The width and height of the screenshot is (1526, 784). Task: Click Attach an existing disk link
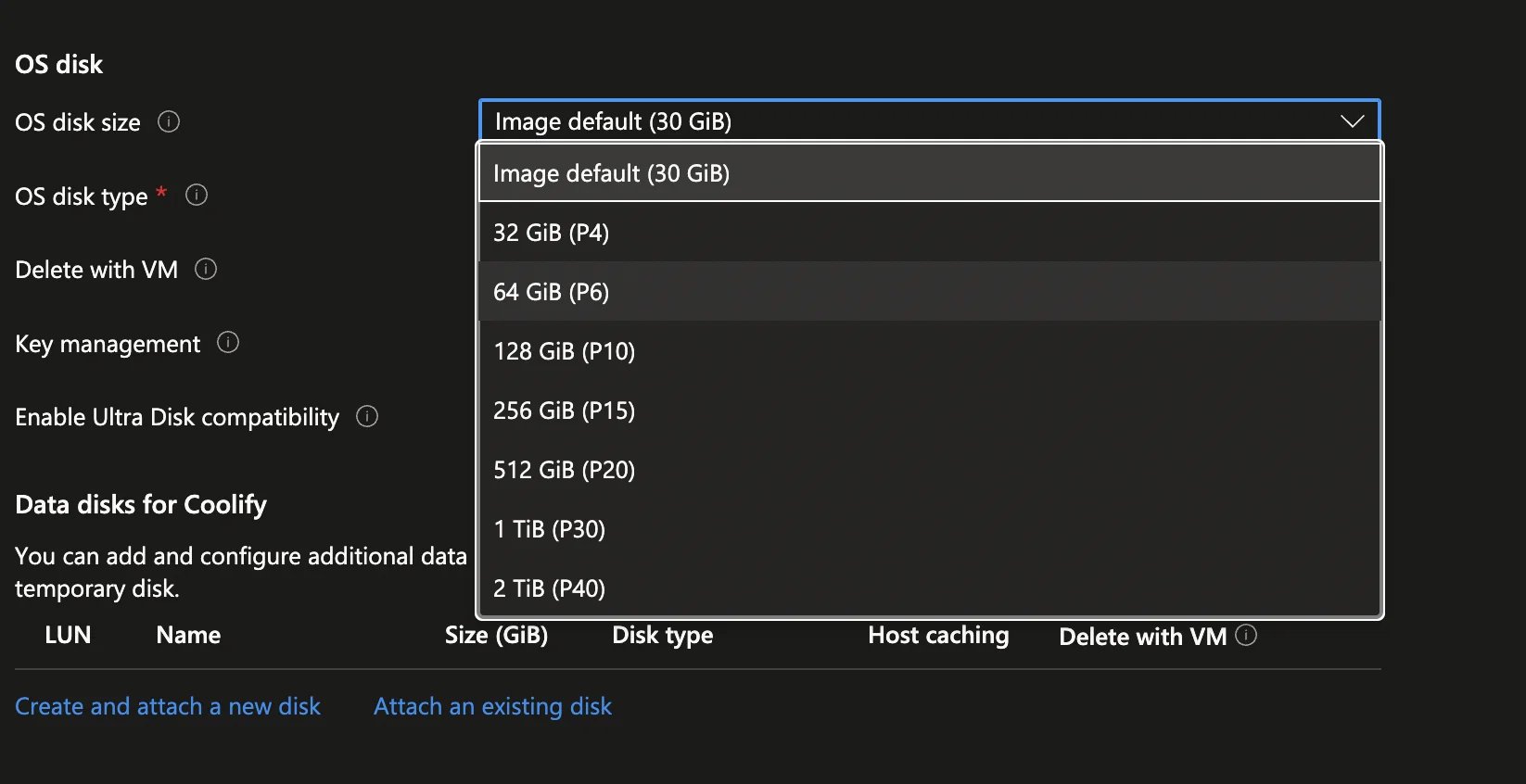click(492, 706)
